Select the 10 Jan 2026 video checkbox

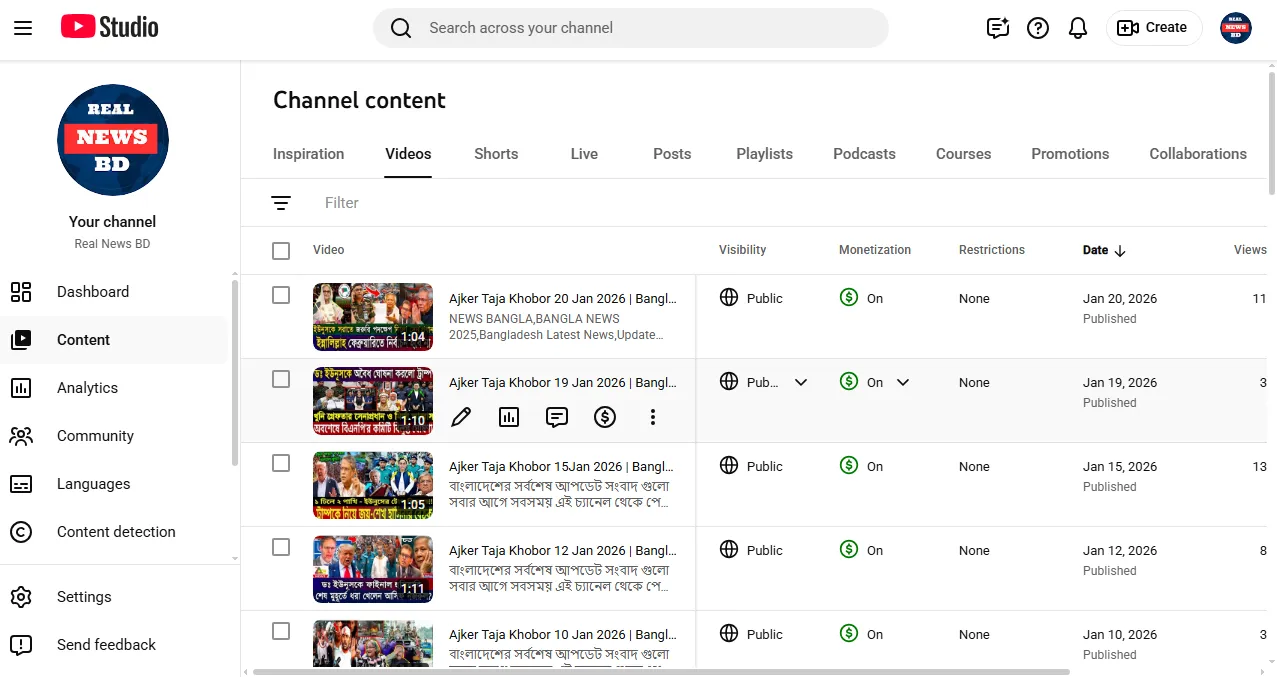(281, 631)
